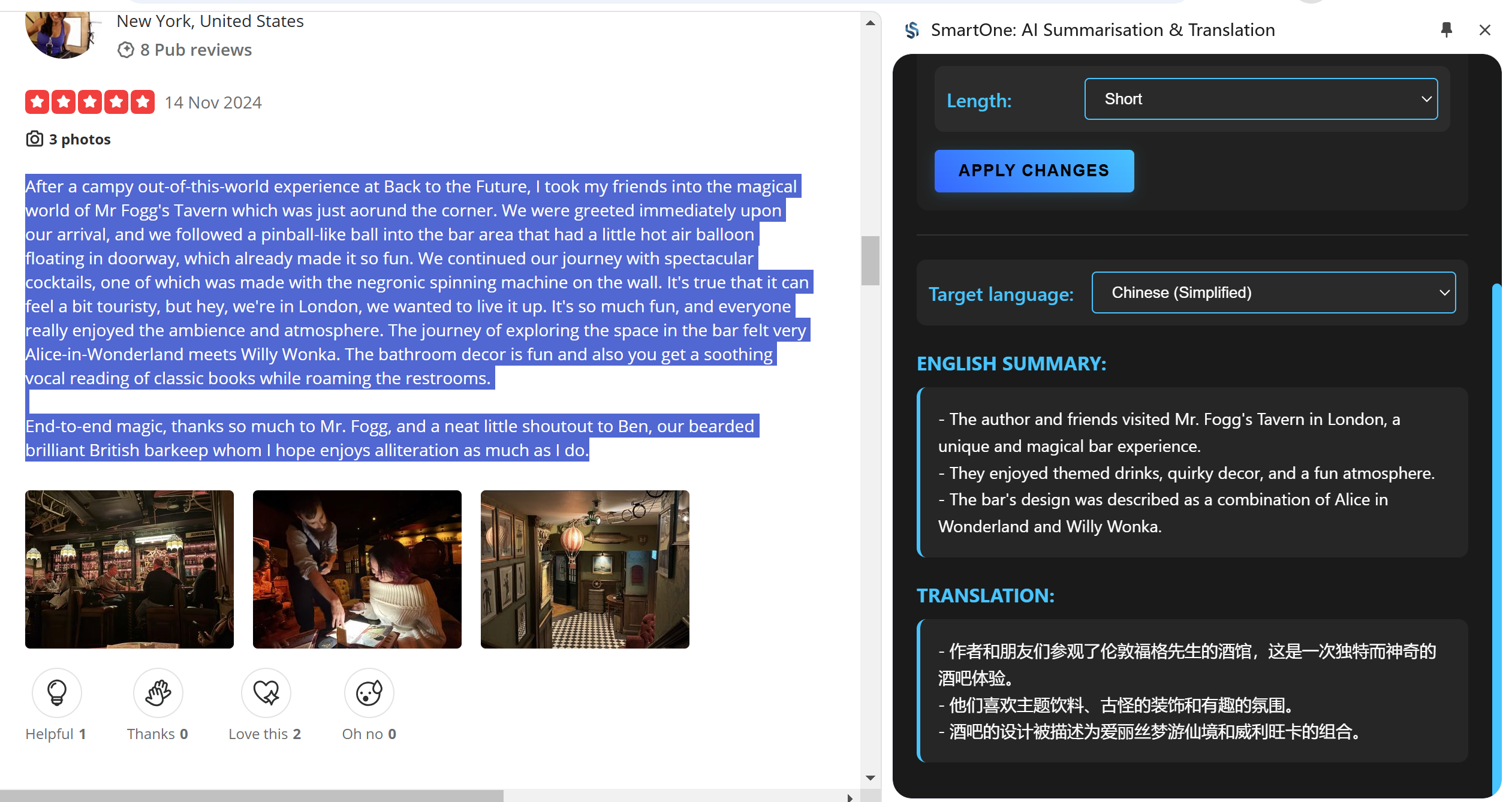This screenshot has height=802, width=1512.
Task: Click the Love this heart icon
Action: pos(266,693)
